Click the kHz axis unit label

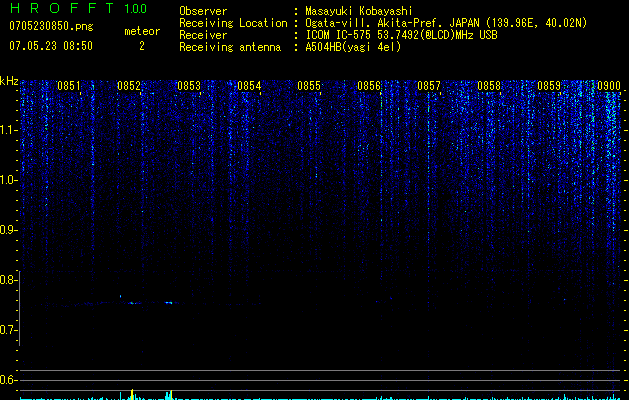point(9,81)
